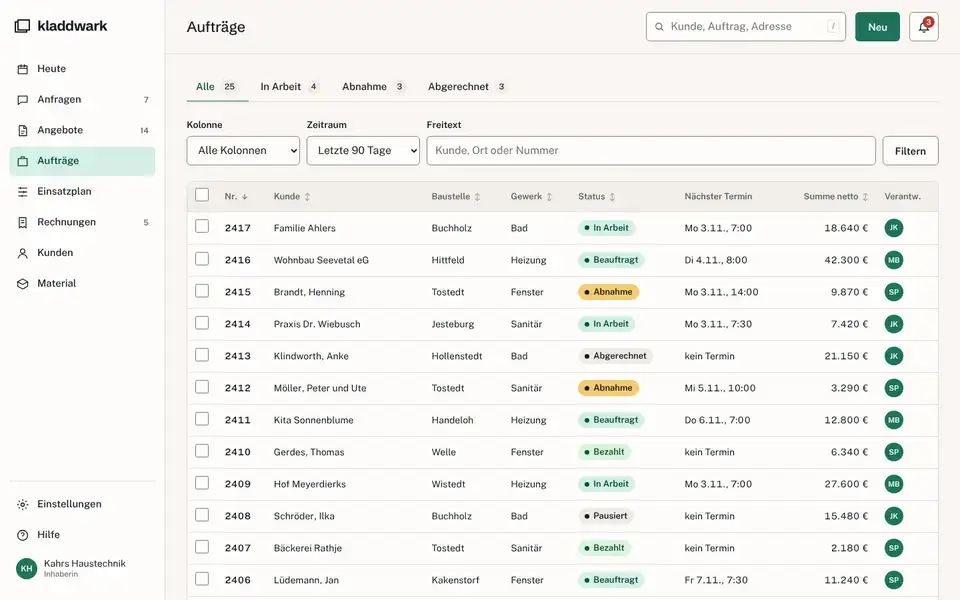Screen dimensions: 960x600
Task: Click customer name Familie Ahlers
Action: point(304,228)
